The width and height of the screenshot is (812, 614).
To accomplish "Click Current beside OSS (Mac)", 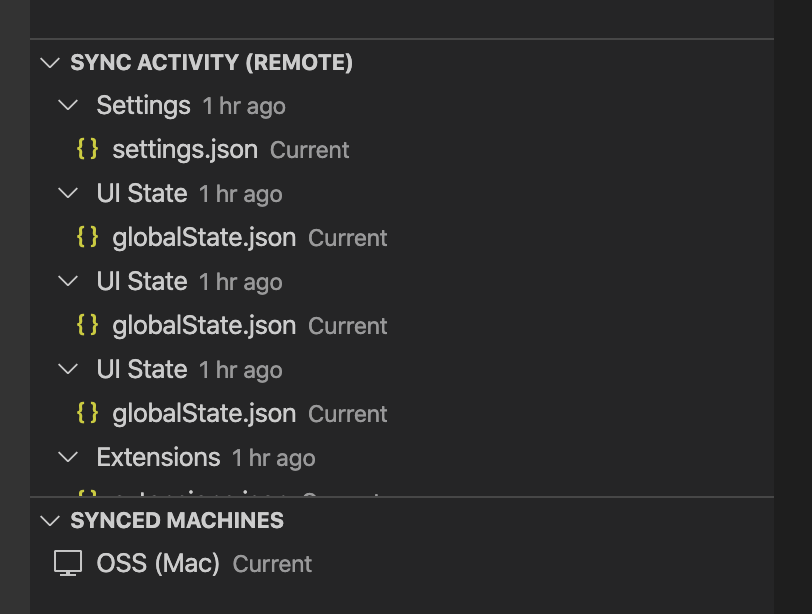I will point(271,563).
